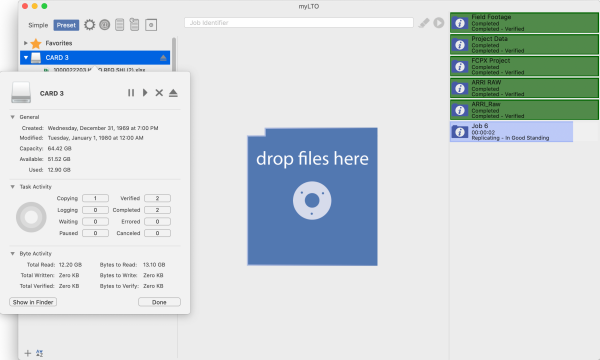Collapse the General section
600x360 pixels.
pyautogui.click(x=13, y=117)
